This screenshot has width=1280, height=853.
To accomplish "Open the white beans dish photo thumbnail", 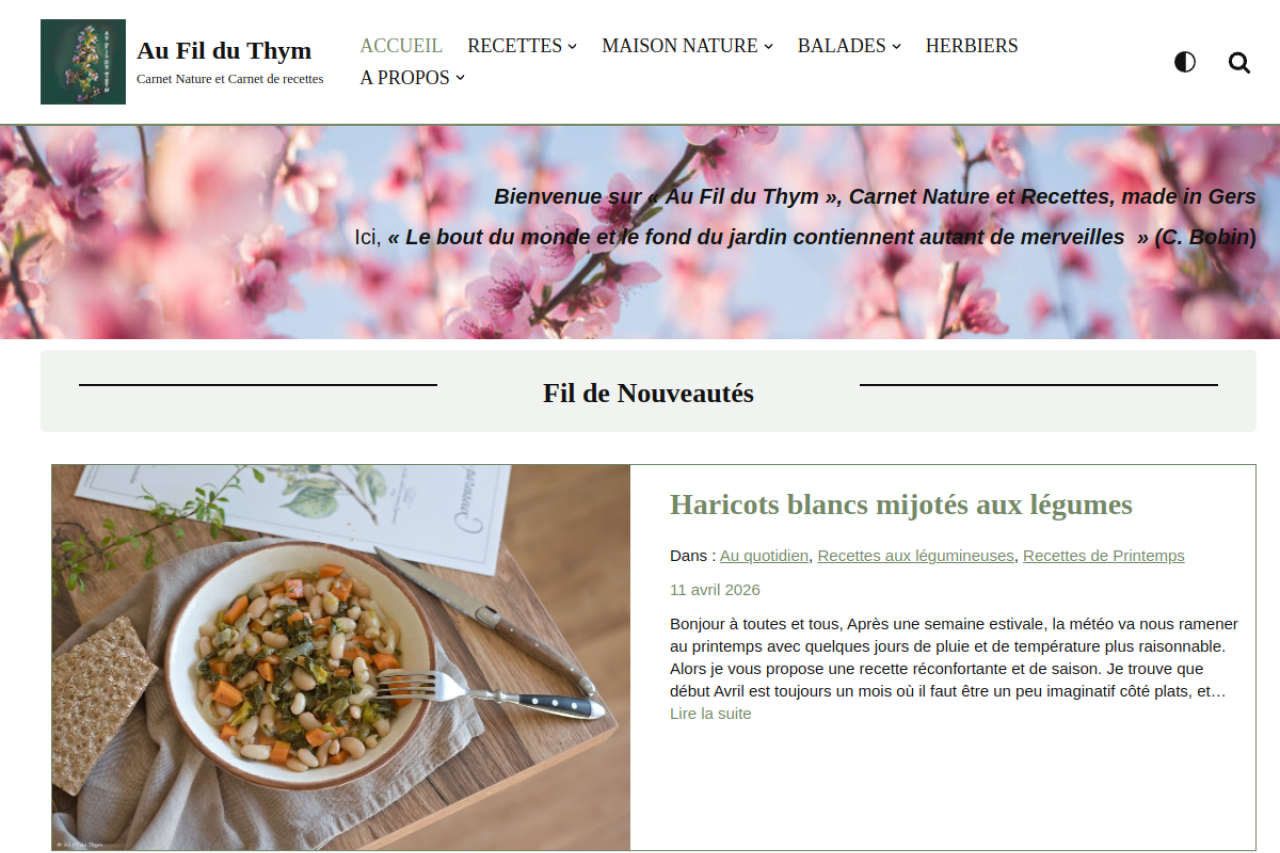I will point(341,657).
